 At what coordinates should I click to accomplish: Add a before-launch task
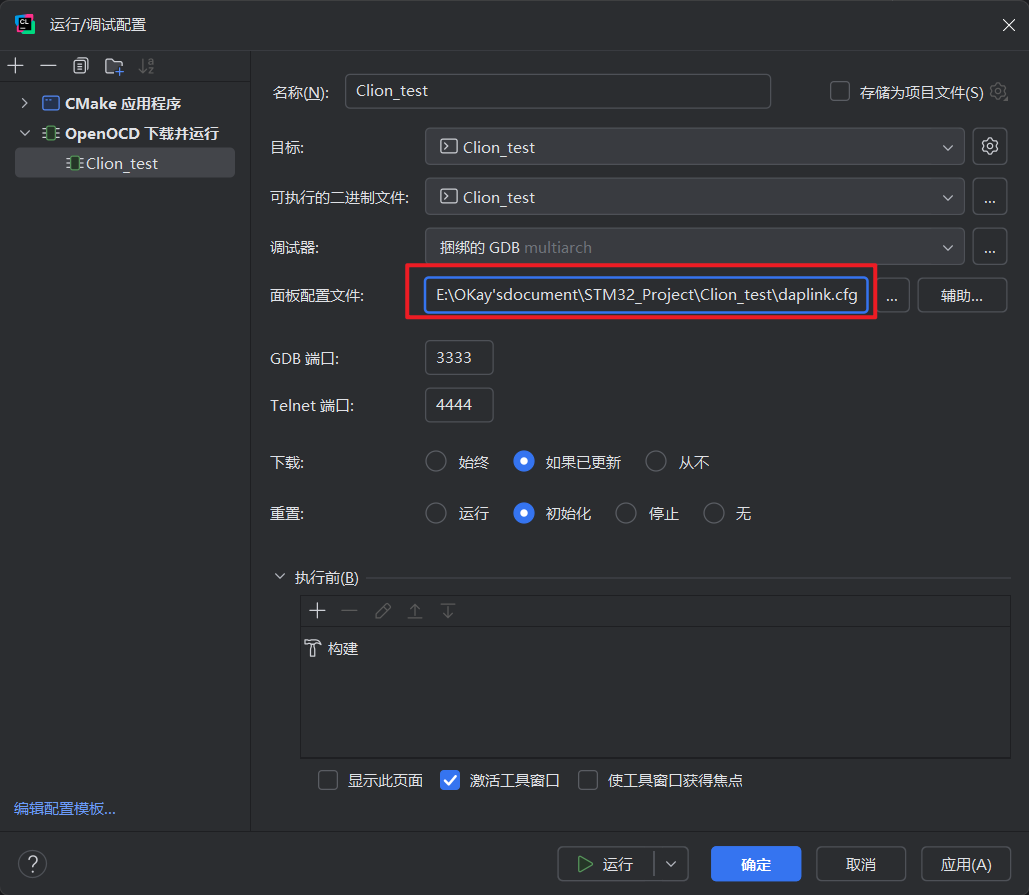click(318, 611)
